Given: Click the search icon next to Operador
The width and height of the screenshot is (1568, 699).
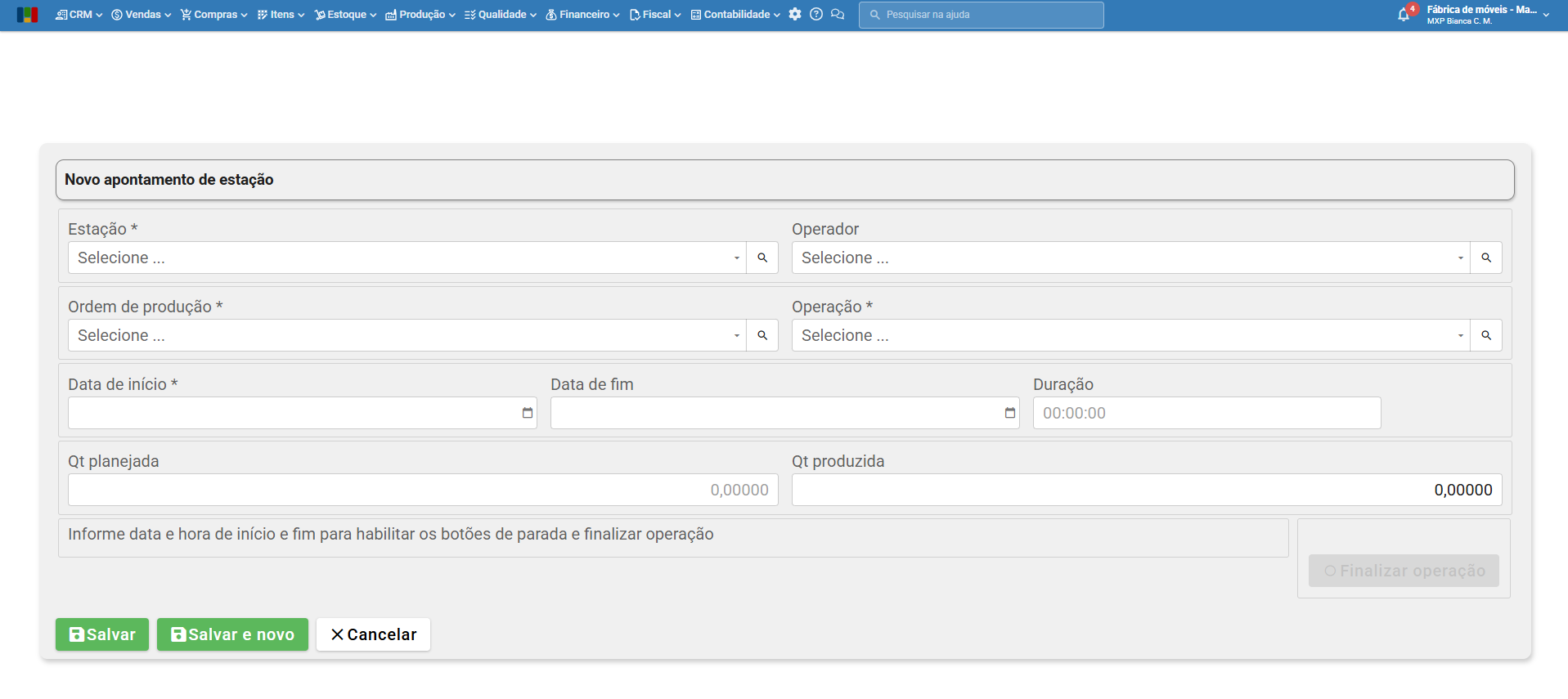Looking at the screenshot, I should coord(1486,258).
